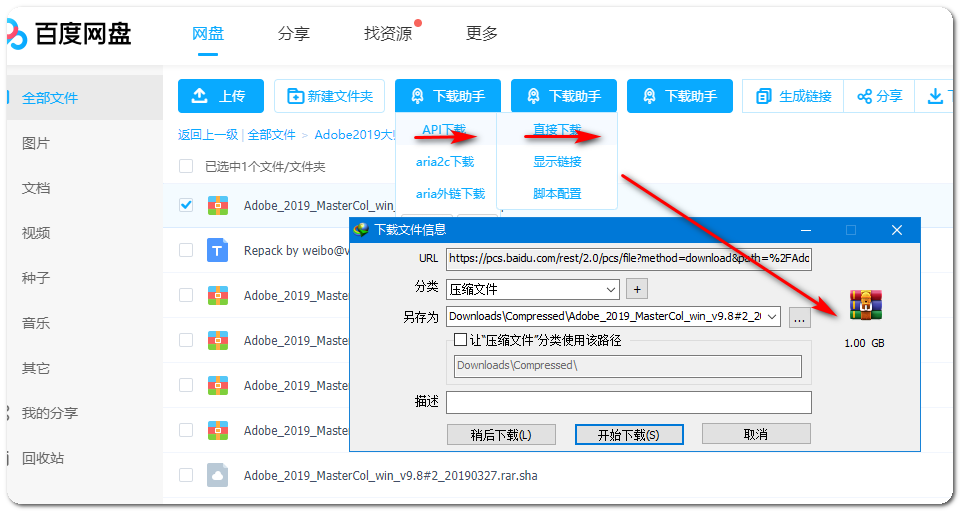Click the IDM icon in dialog title bar
This screenshot has height=511, width=960.
pyautogui.click(x=361, y=230)
